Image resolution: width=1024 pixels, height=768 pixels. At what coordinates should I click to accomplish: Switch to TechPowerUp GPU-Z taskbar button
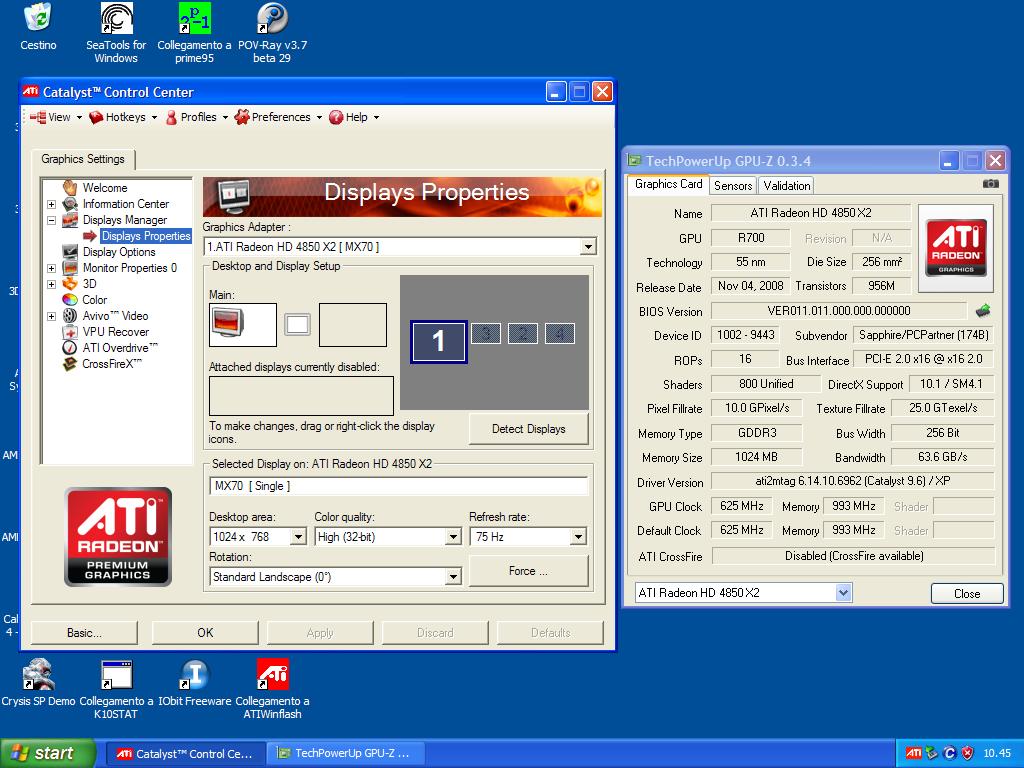[x=345, y=754]
